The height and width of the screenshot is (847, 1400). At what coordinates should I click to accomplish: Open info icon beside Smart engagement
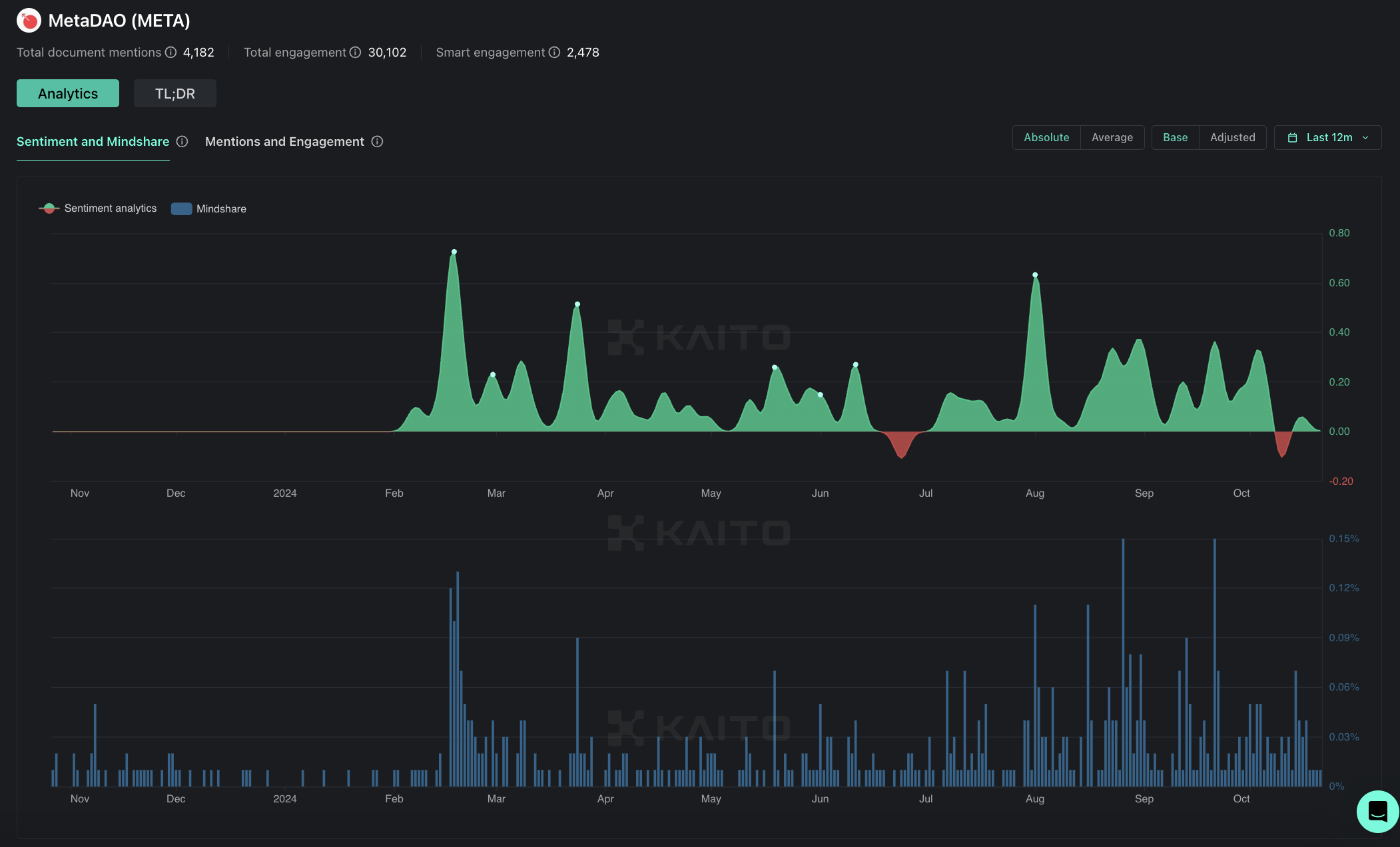(x=554, y=52)
